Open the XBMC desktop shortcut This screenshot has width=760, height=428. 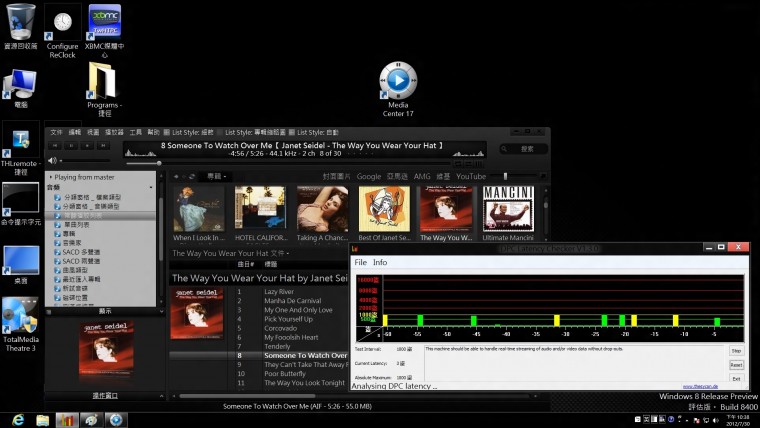click(x=105, y=22)
